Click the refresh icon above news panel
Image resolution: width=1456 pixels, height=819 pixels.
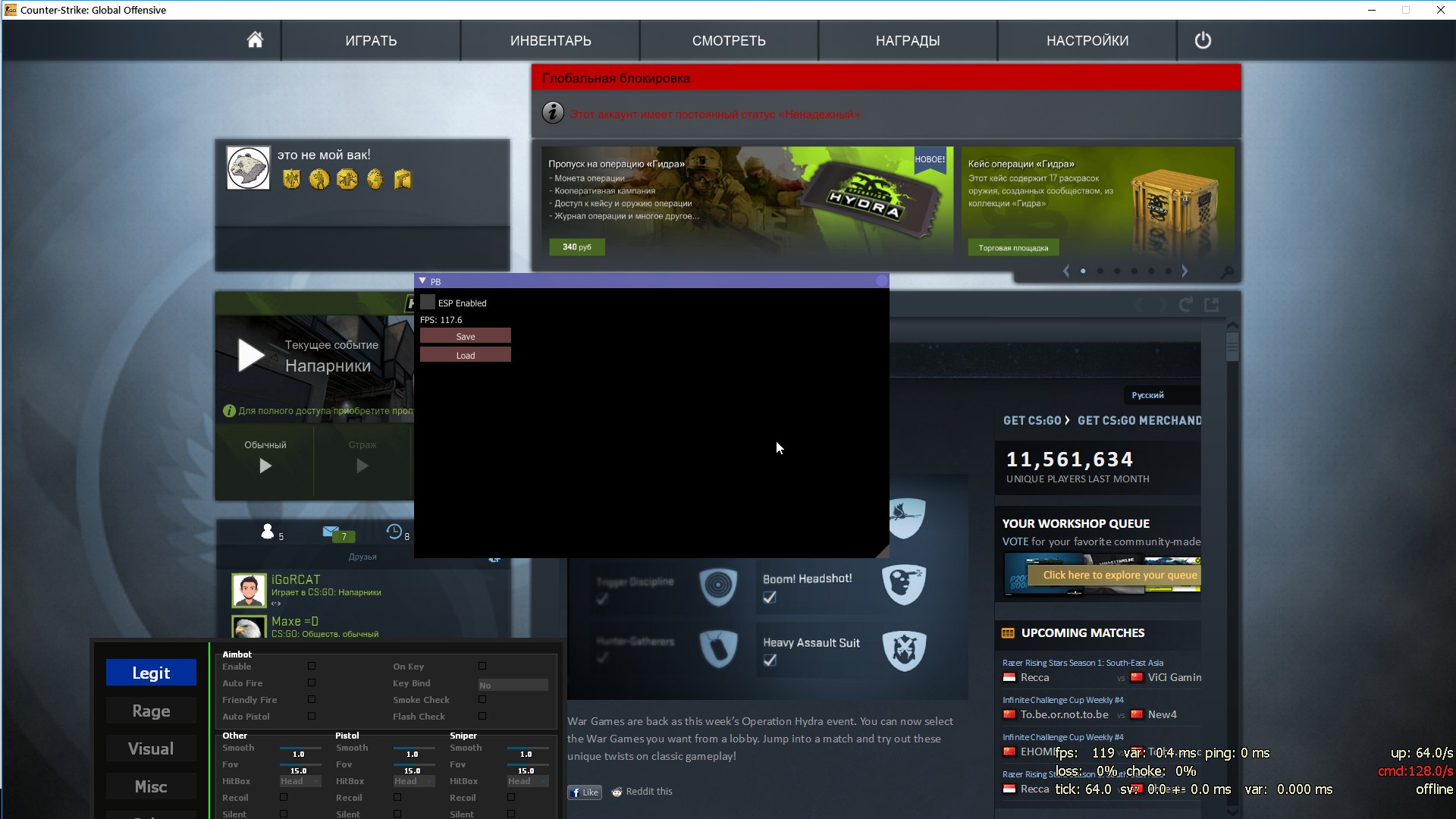[x=1186, y=304]
